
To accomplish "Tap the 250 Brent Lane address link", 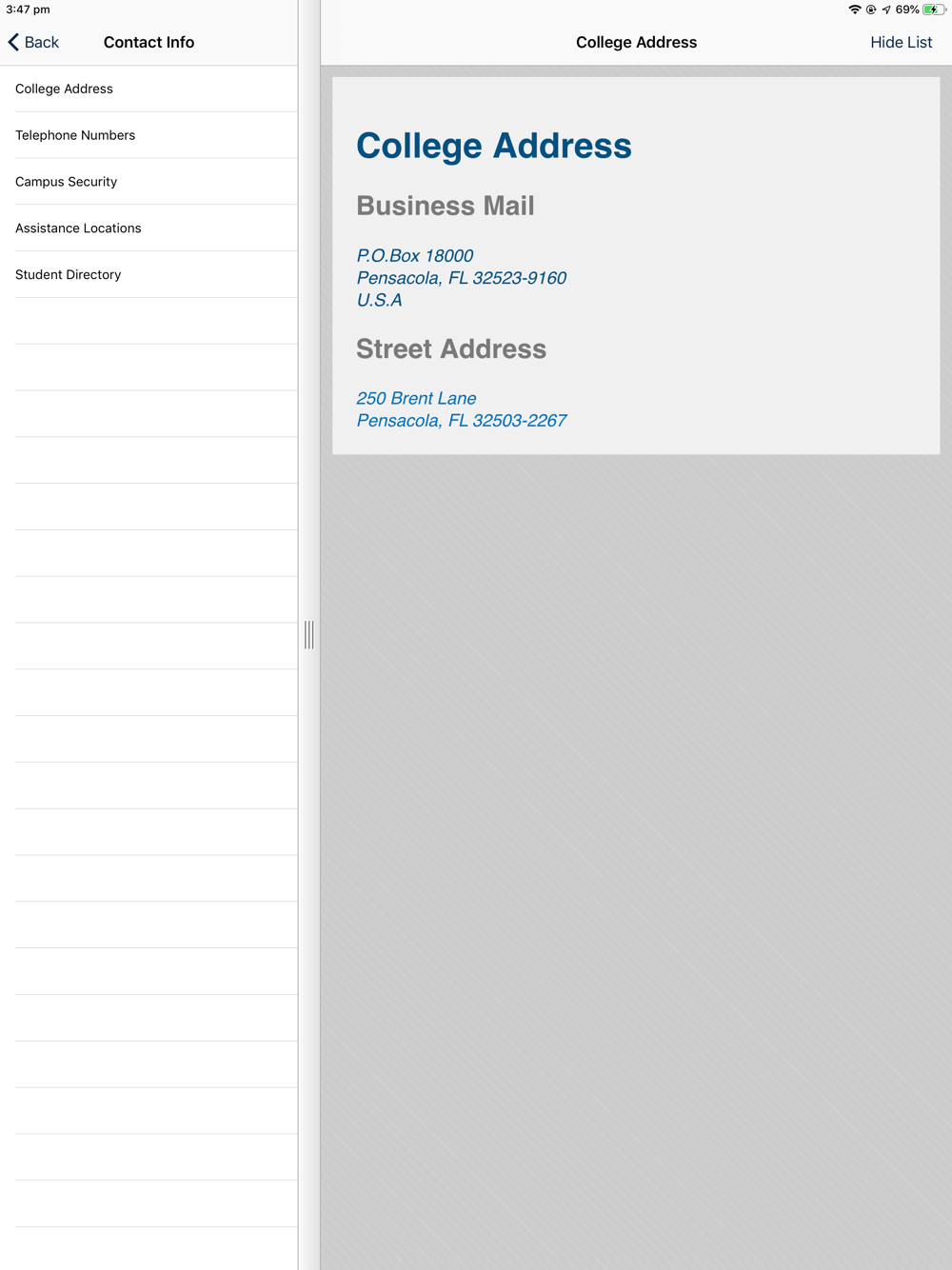I will [x=416, y=398].
